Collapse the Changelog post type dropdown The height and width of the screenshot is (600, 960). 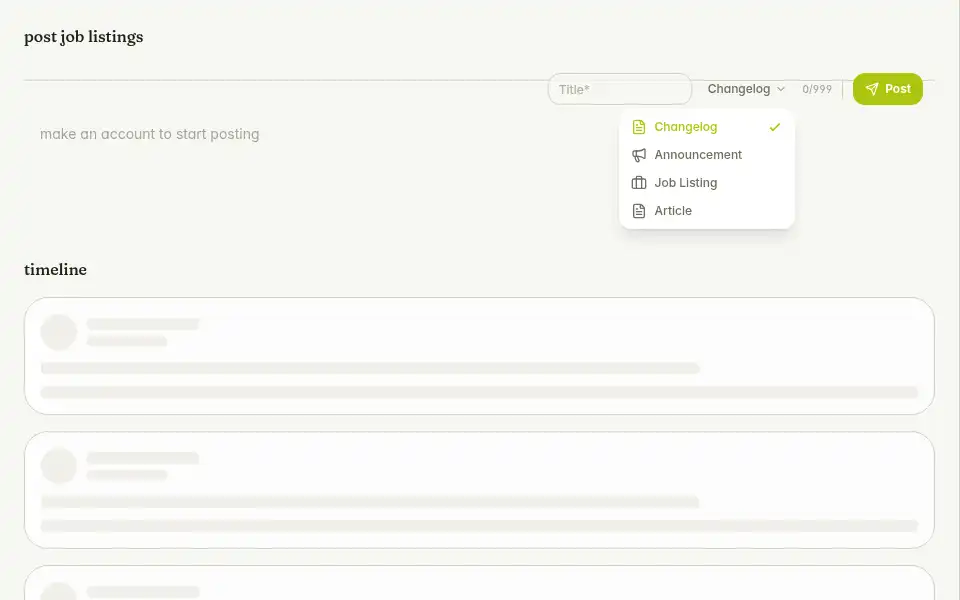[x=746, y=89]
